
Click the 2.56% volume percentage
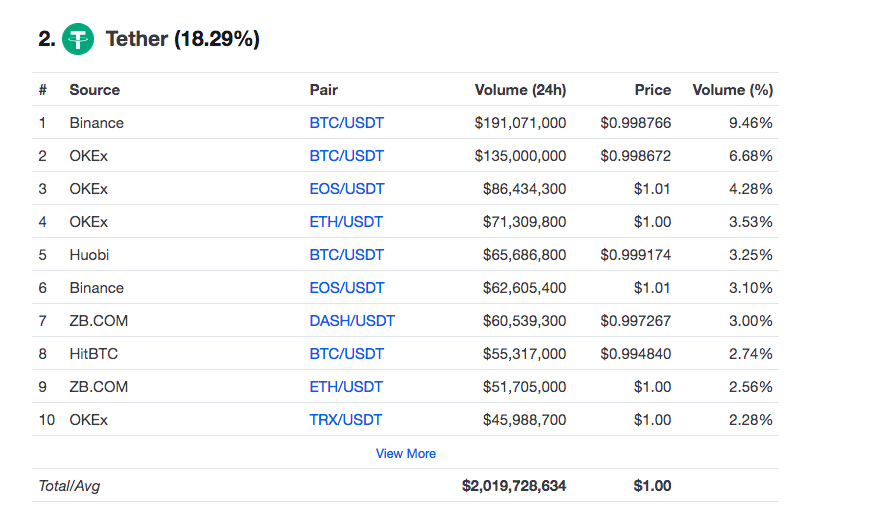pyautogui.click(x=750, y=387)
